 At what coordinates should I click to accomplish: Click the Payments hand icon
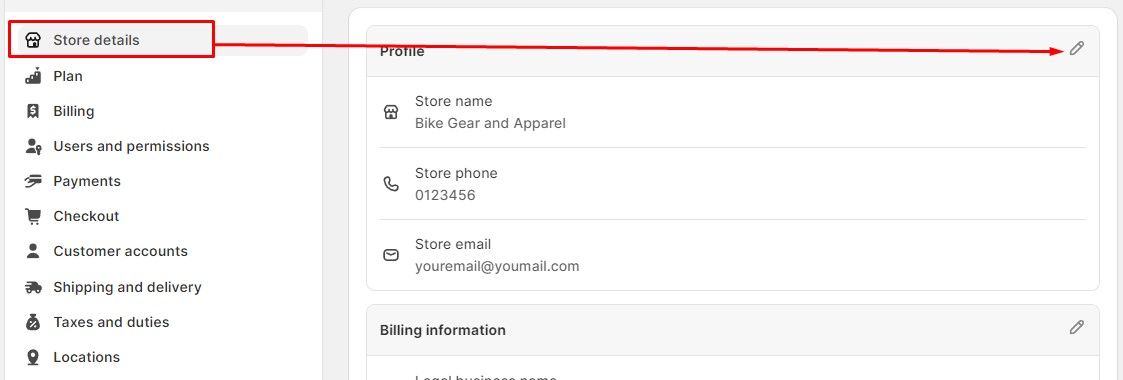point(33,181)
